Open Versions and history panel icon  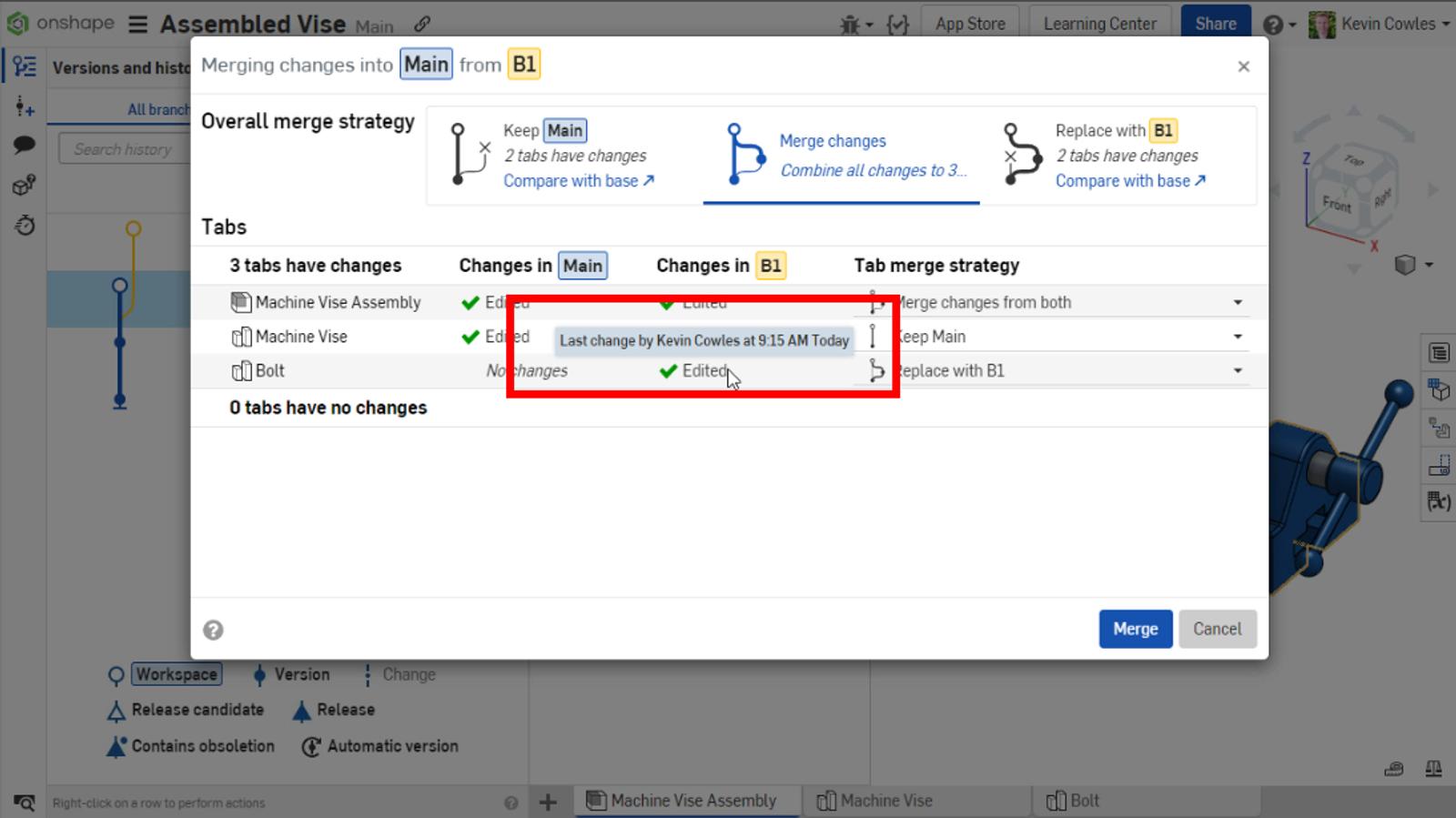pyautogui.click(x=25, y=66)
